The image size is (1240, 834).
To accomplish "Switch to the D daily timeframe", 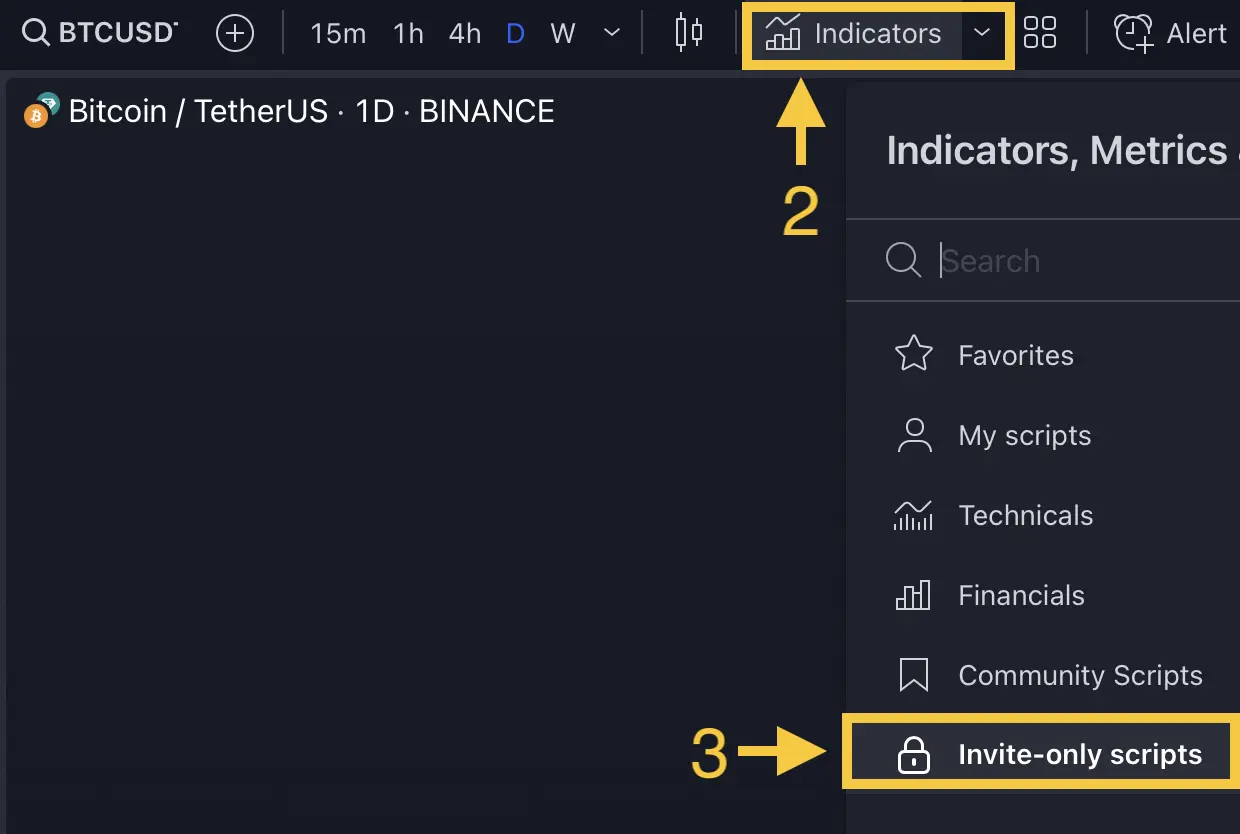I will coord(515,33).
